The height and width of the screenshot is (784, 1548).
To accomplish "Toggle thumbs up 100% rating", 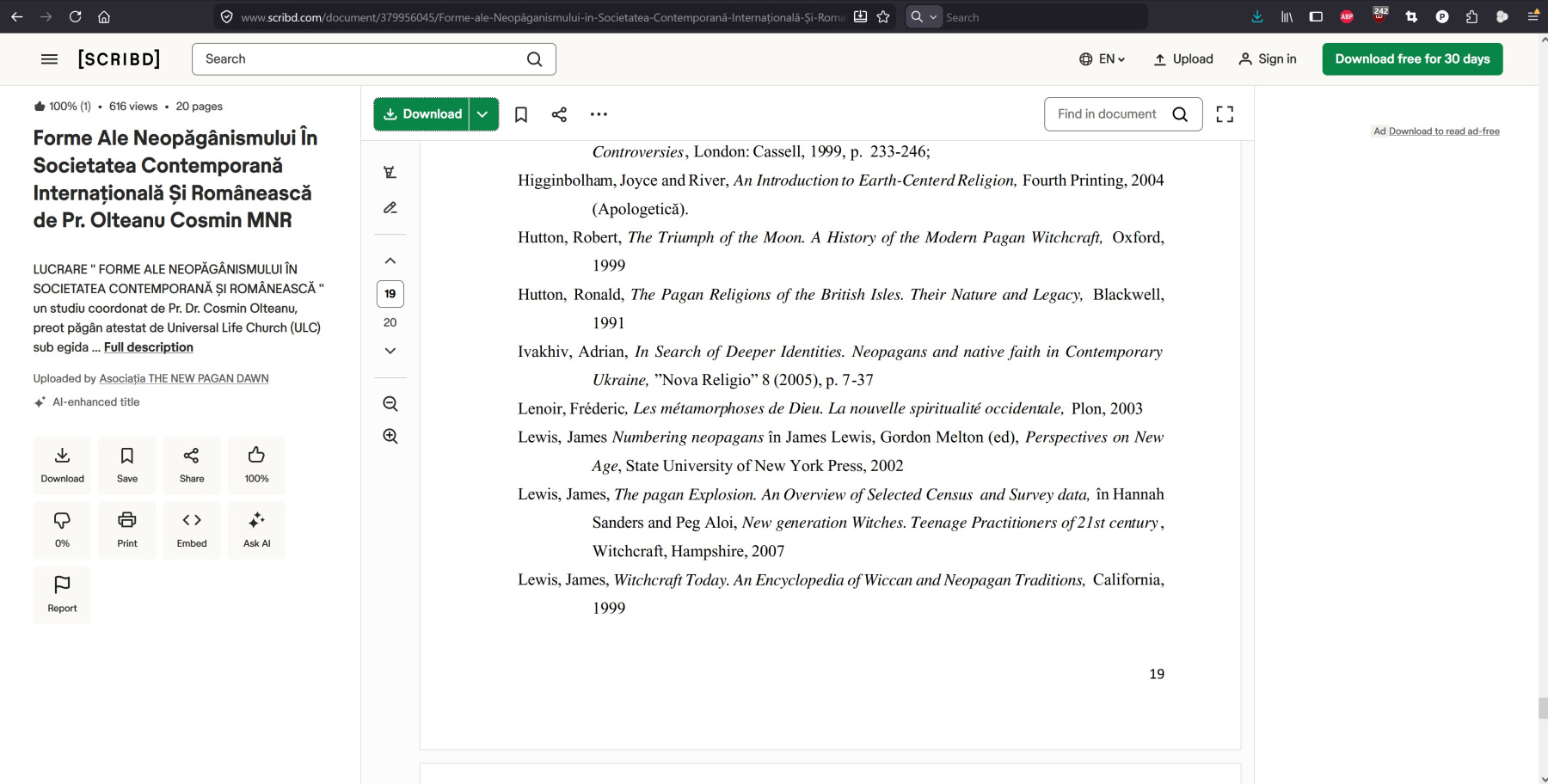I will pos(256,465).
